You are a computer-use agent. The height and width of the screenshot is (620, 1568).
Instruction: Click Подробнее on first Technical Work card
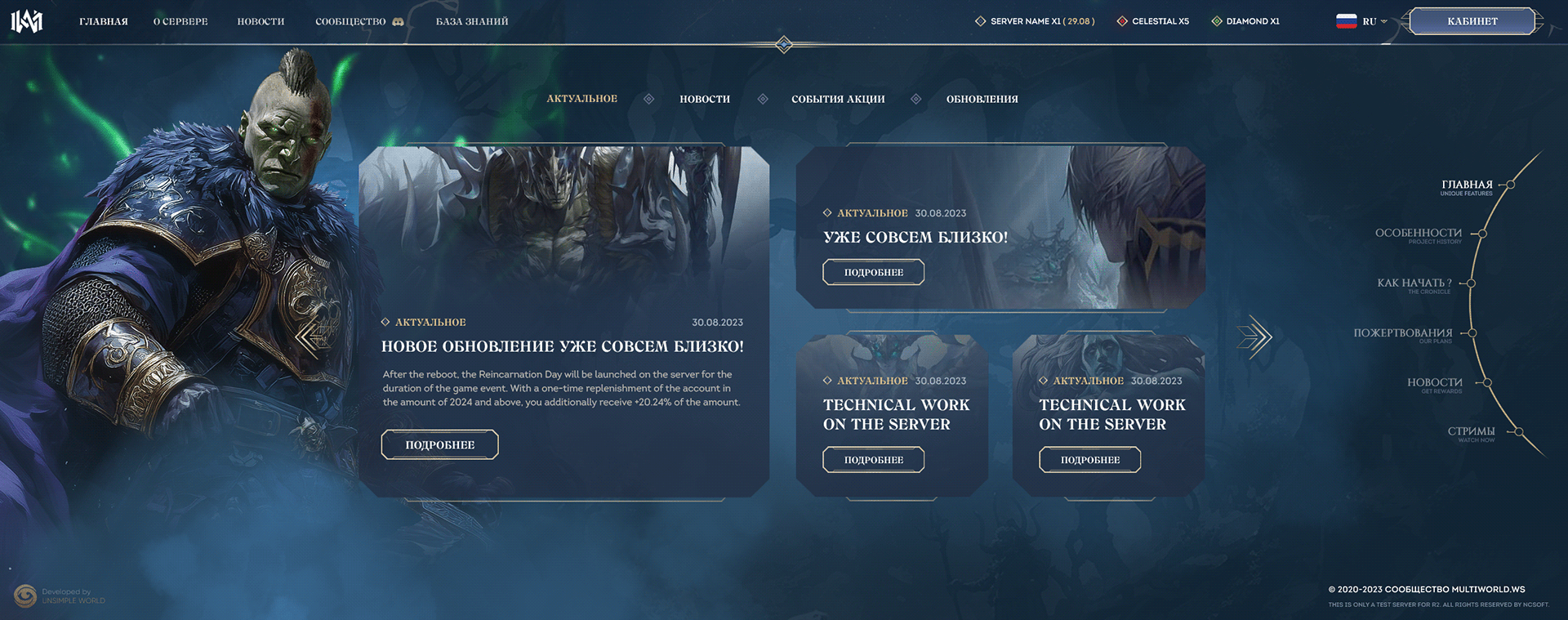coord(873,460)
